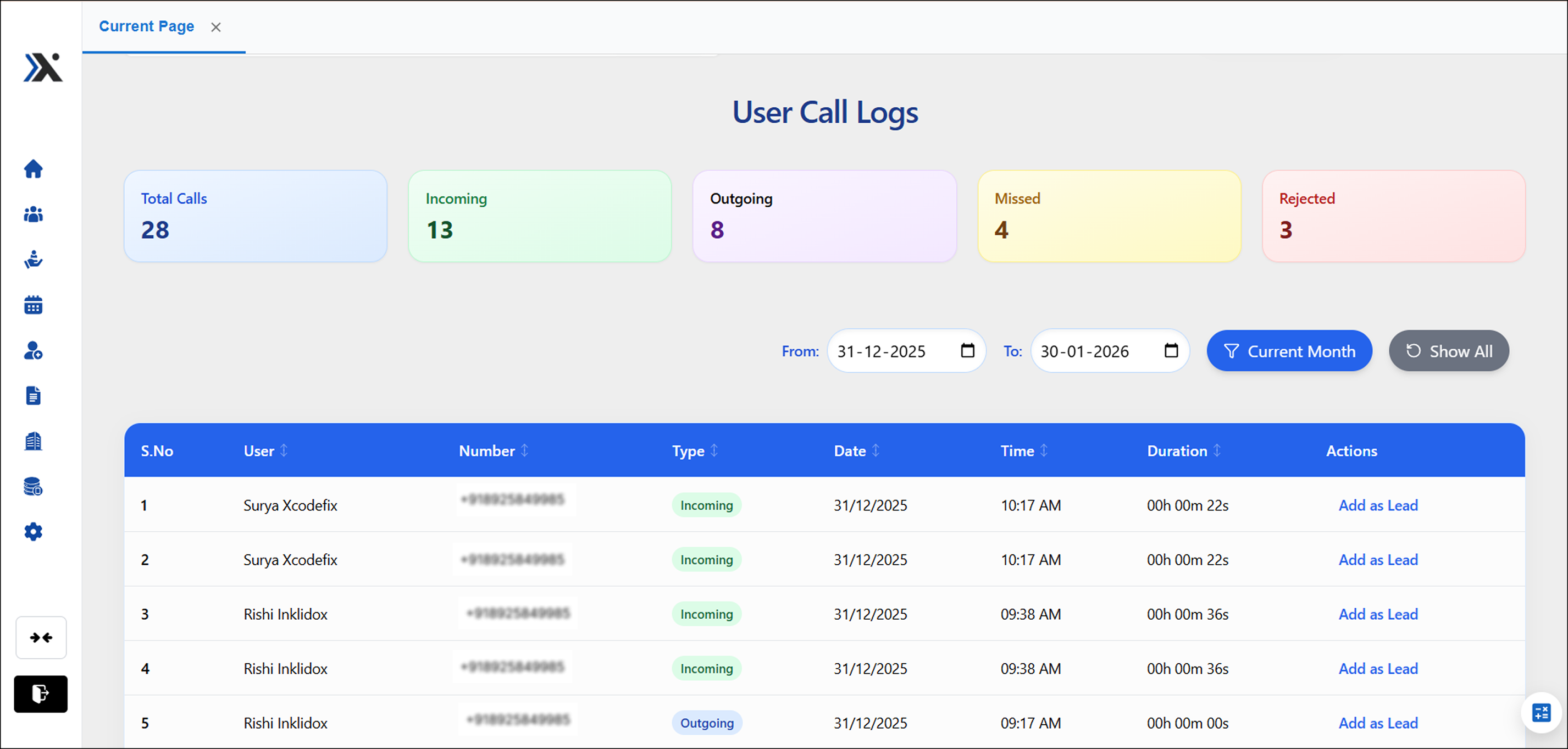The height and width of the screenshot is (749, 1568).
Task: Select the Missed 4 summary card
Action: (1109, 216)
